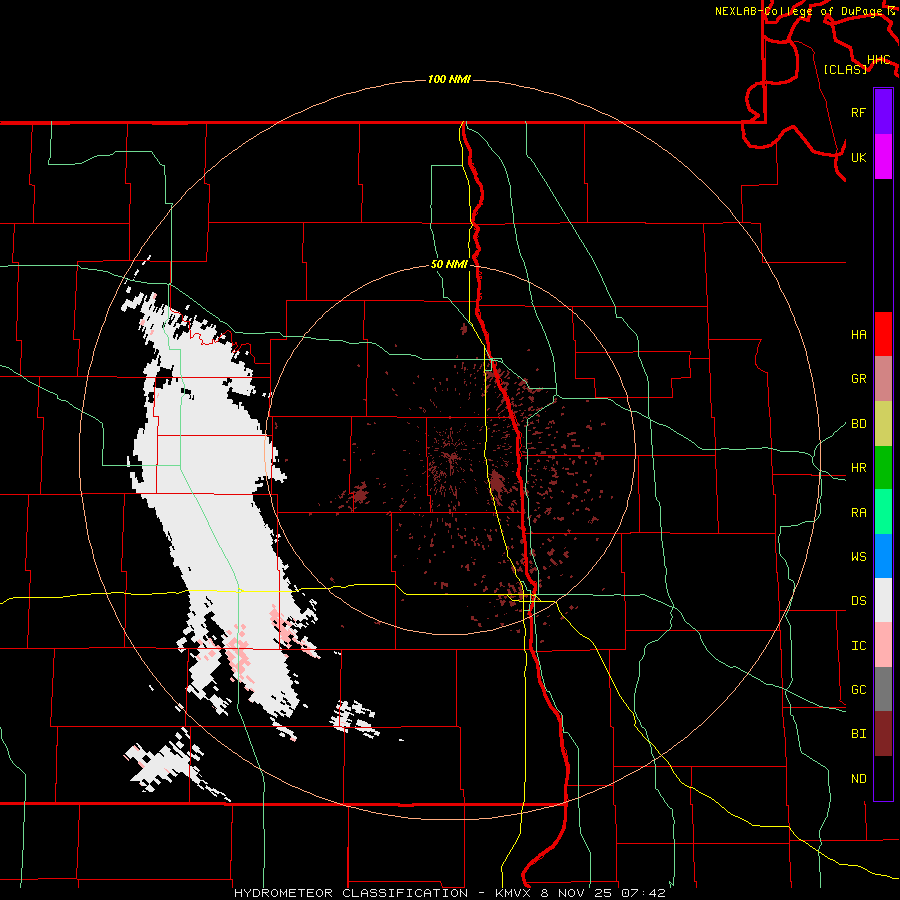Click the 'KMVX' radar site identifier
900x900 pixels.
(513, 893)
